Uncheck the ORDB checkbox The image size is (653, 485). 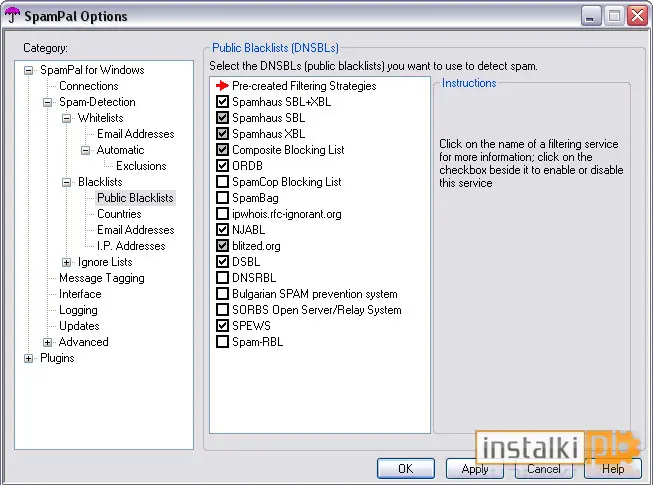coord(222,166)
